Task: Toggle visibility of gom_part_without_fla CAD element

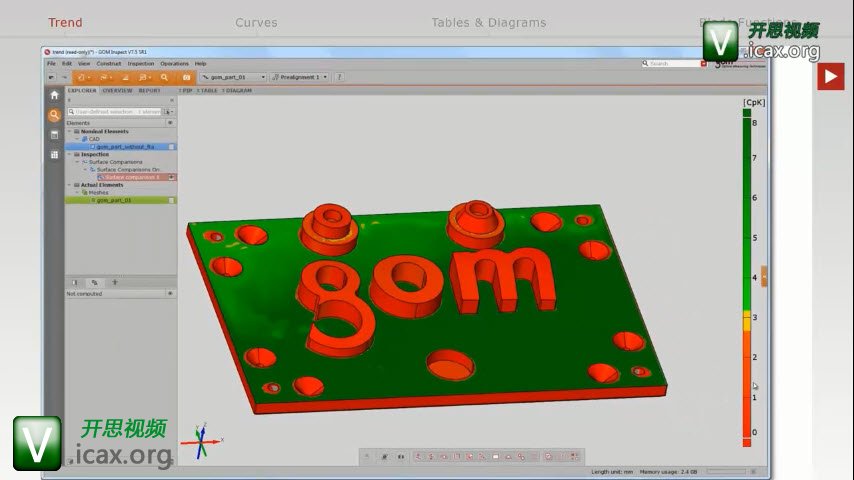Action: point(171,146)
